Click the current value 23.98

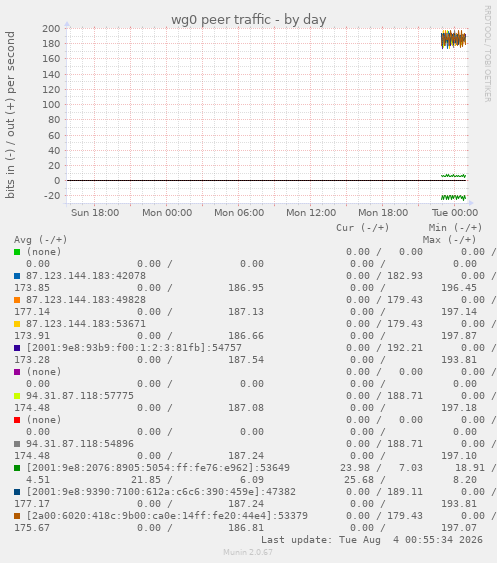pos(355,468)
